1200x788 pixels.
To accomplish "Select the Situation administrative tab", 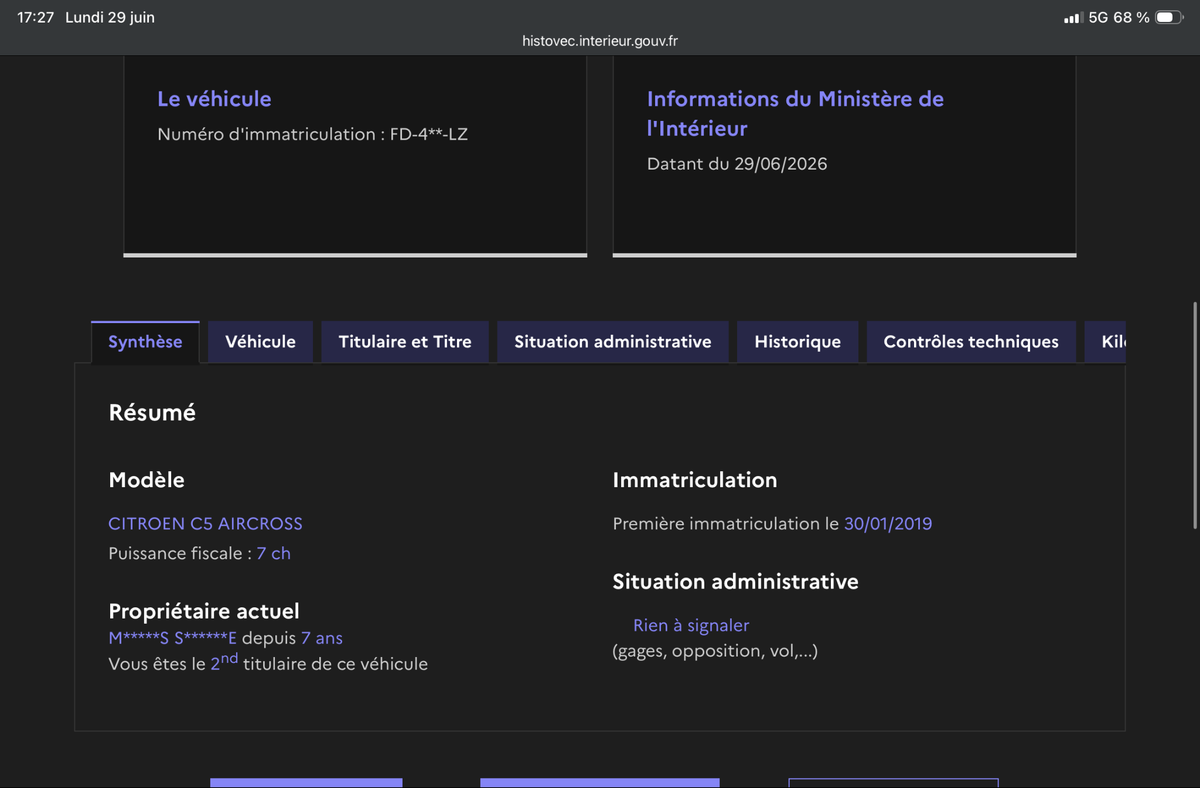I will [613, 342].
